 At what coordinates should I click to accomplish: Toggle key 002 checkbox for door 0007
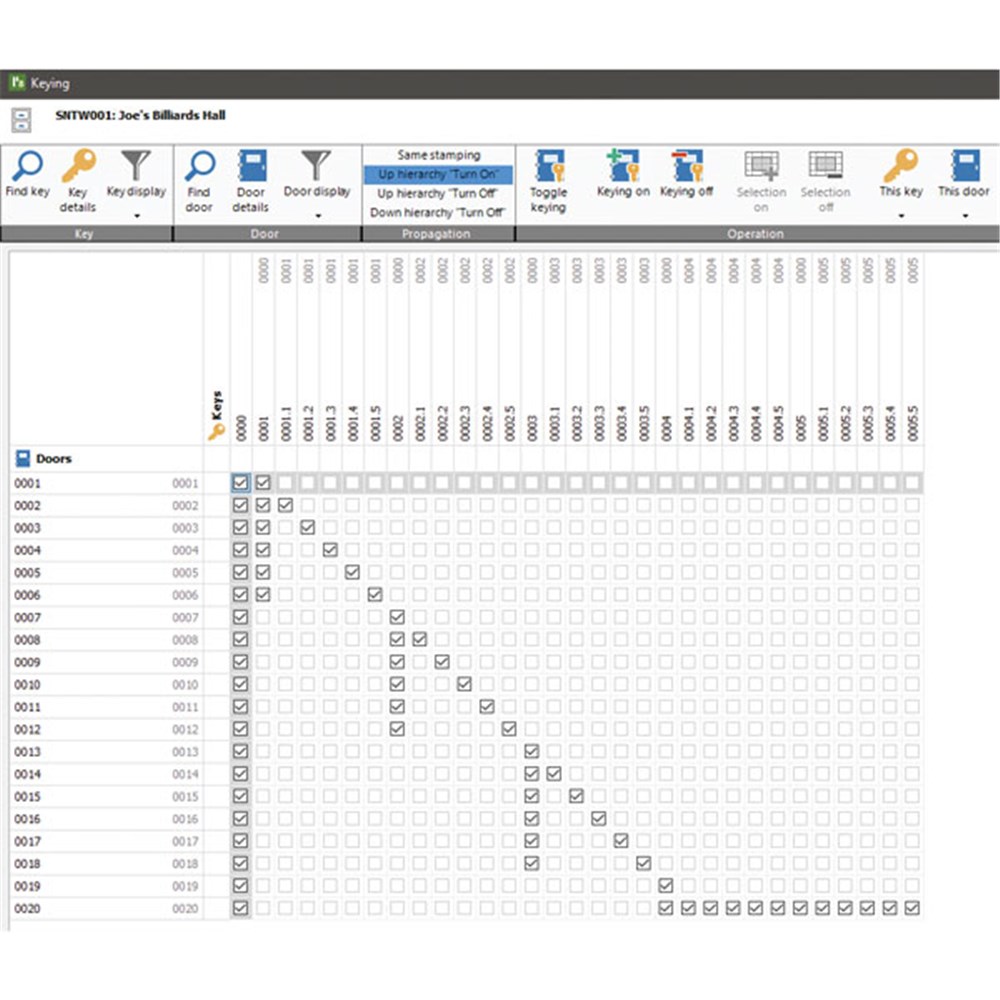coord(397,618)
